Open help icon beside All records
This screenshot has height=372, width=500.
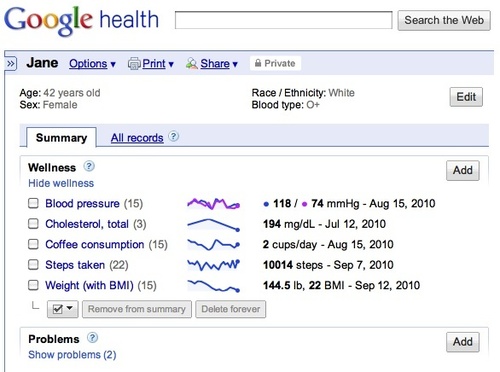pos(173,136)
